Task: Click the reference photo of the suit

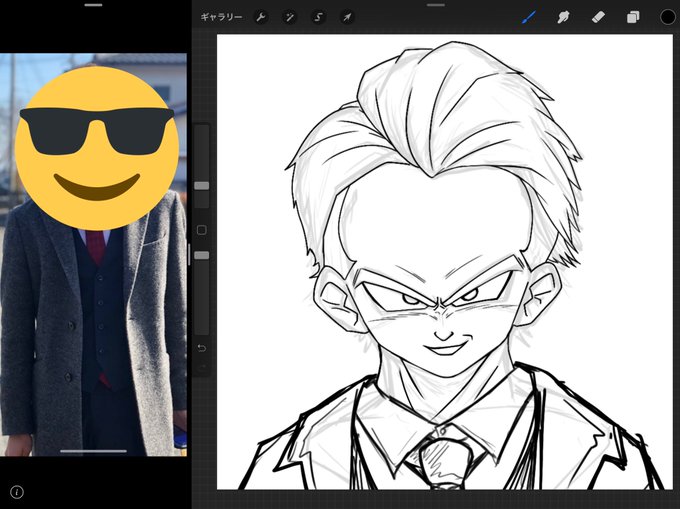Action: coord(93,254)
